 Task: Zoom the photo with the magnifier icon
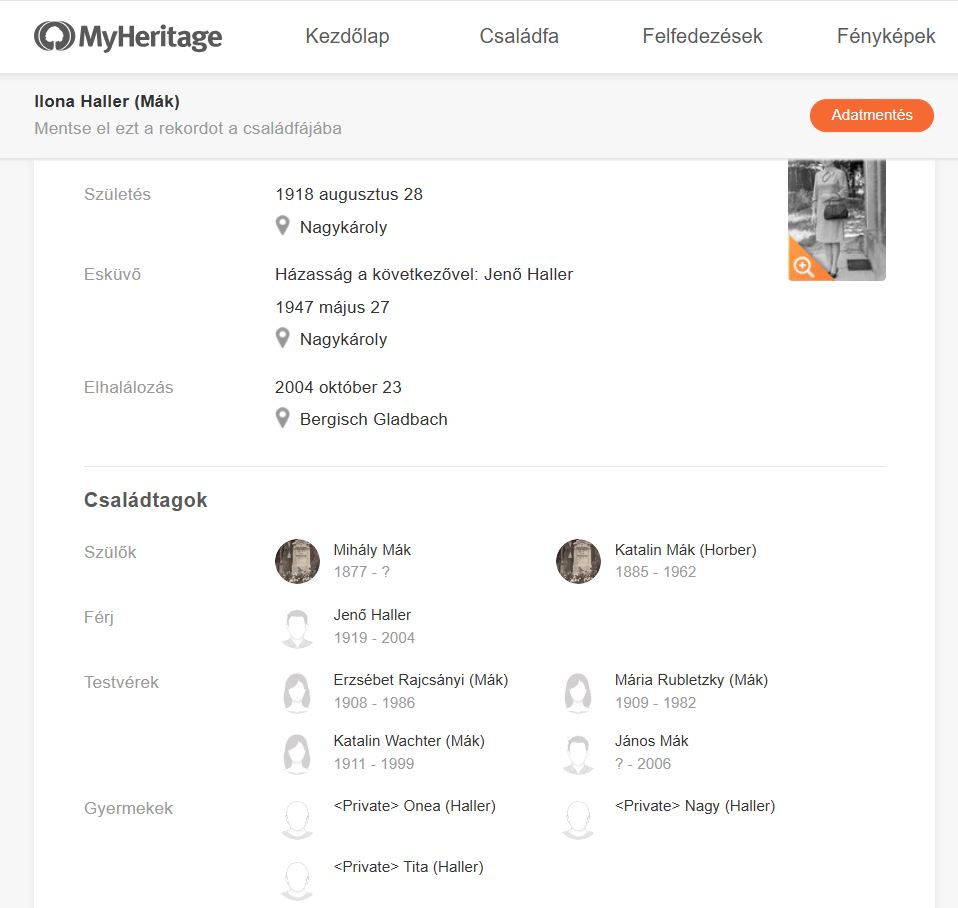pos(803,266)
